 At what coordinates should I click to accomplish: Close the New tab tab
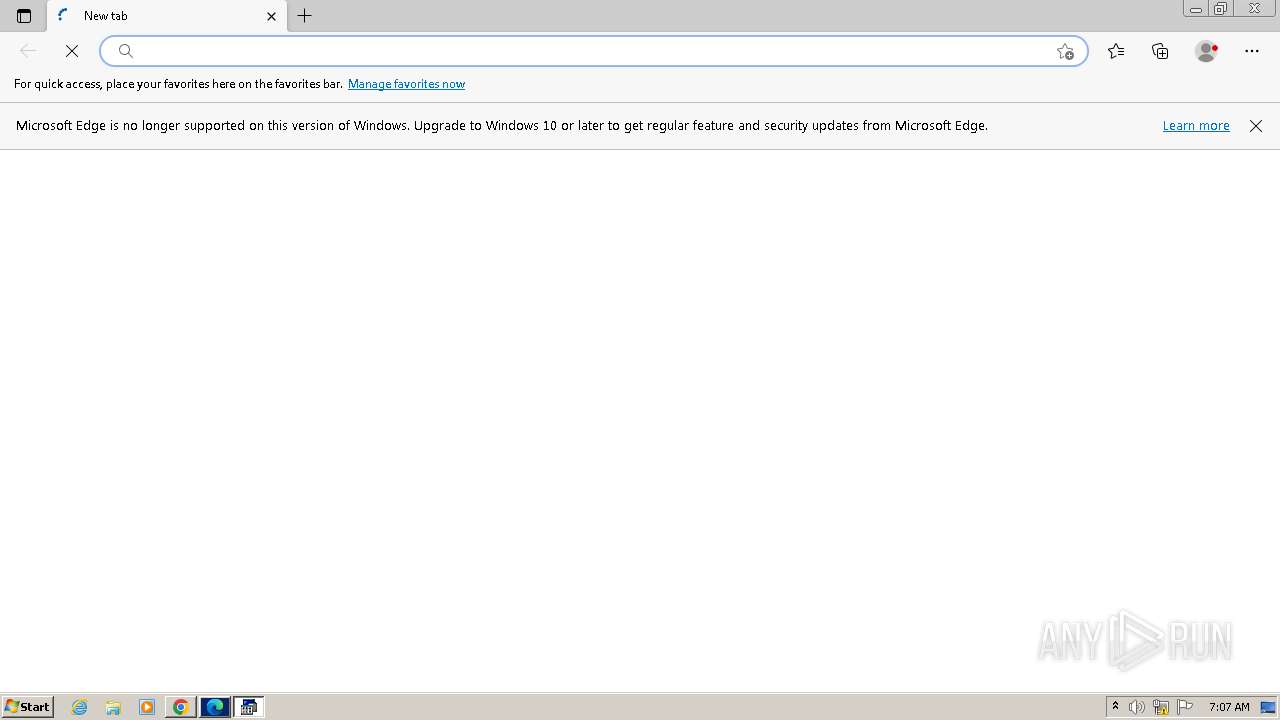point(271,16)
